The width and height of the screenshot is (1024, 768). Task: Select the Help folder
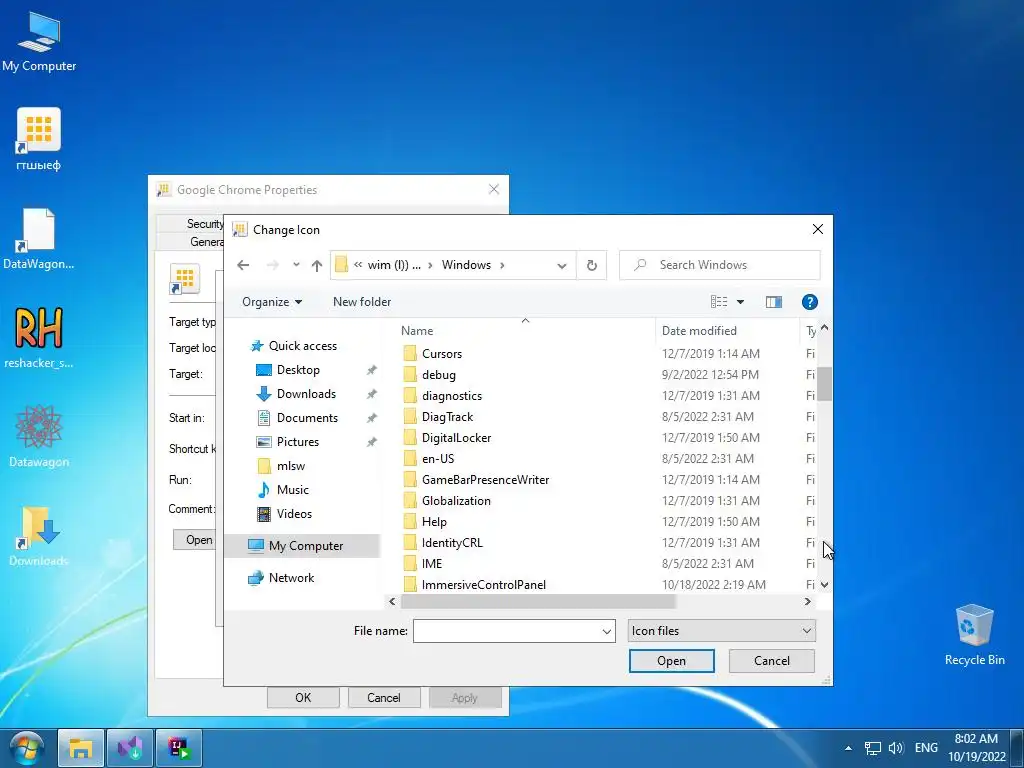click(x=434, y=522)
